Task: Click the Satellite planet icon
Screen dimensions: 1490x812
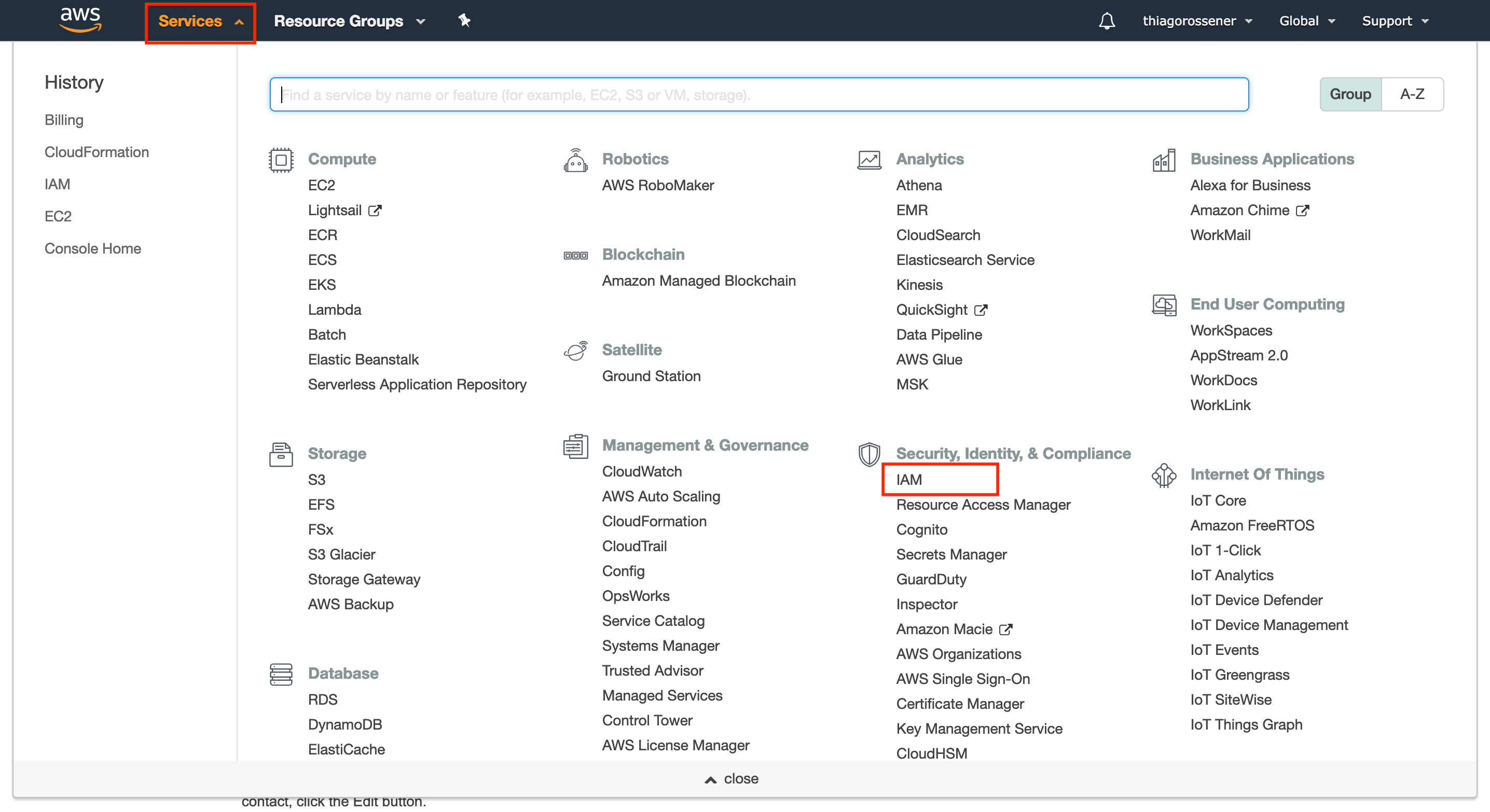Action: click(x=575, y=351)
